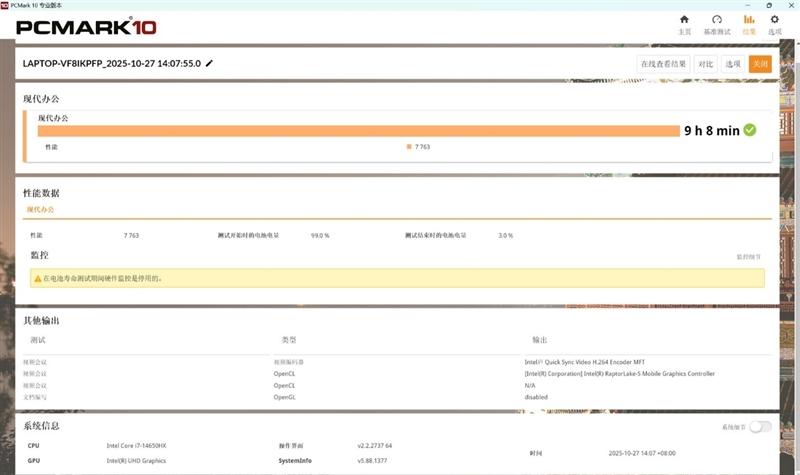800x475 pixels.
Task: Click the 对比 (compare) button
Action: click(x=706, y=64)
